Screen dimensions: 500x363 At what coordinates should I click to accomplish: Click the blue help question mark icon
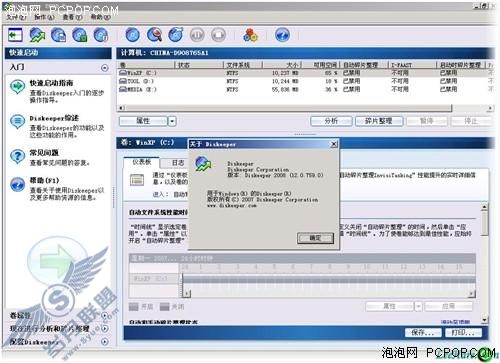282,35
